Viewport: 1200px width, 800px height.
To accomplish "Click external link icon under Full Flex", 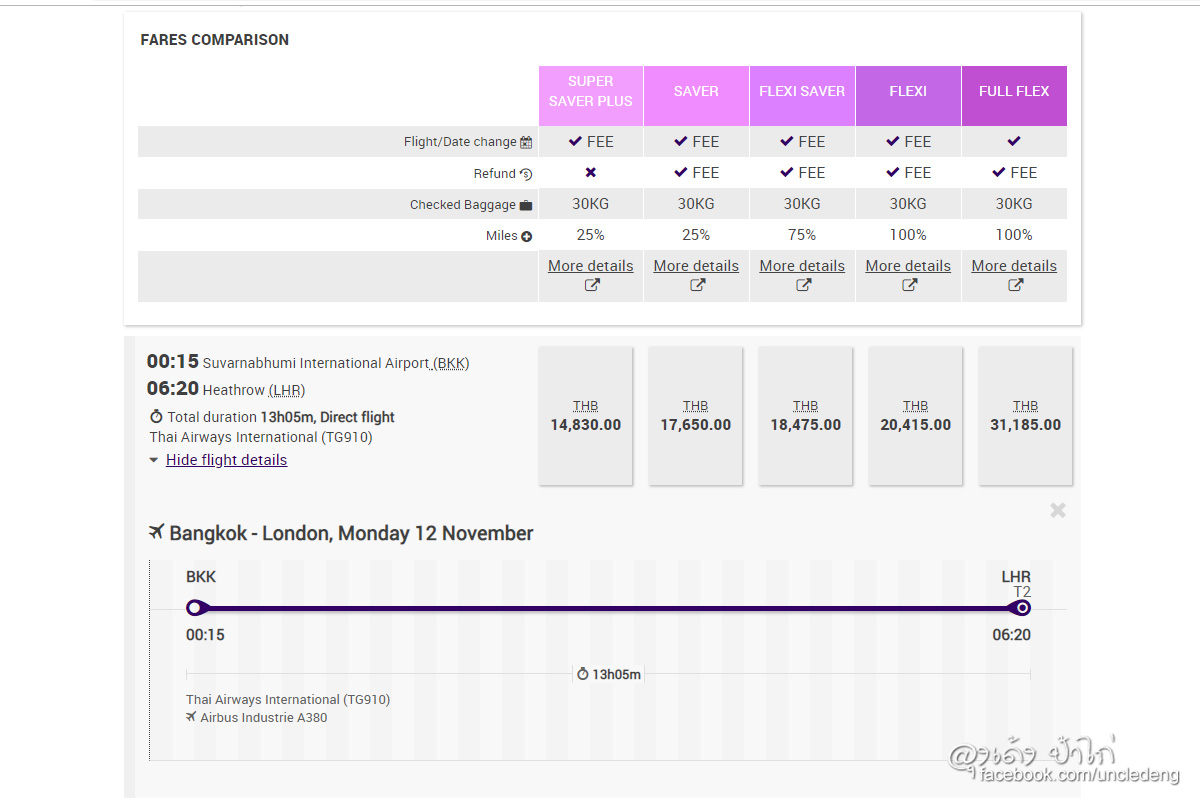I will pyautogui.click(x=1015, y=285).
